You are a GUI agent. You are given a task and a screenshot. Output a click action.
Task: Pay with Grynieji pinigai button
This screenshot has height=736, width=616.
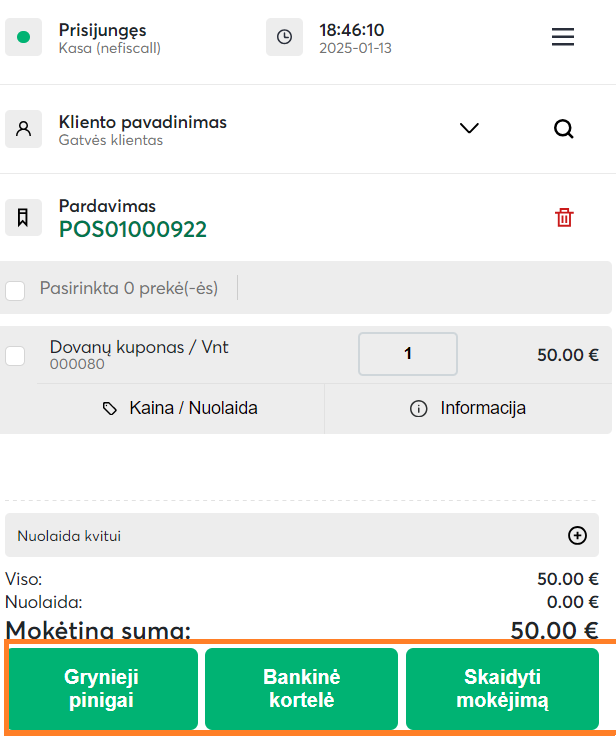(104, 689)
